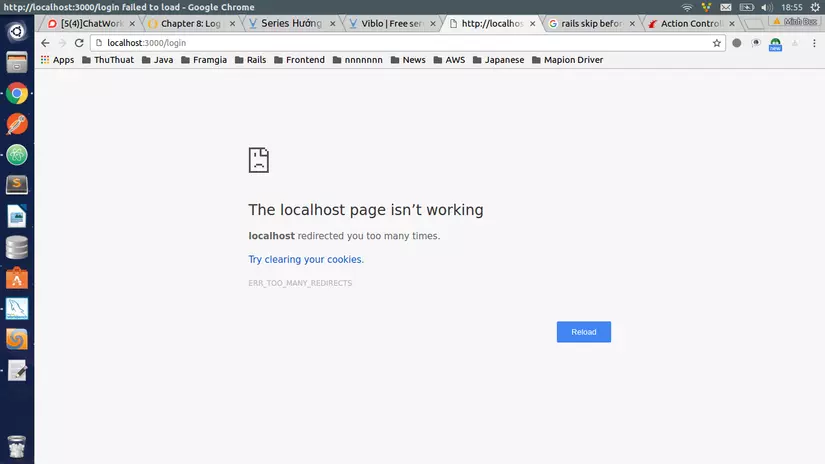The width and height of the screenshot is (825, 464).
Task: Expand the AWS bookmark folder
Action: coord(449,60)
